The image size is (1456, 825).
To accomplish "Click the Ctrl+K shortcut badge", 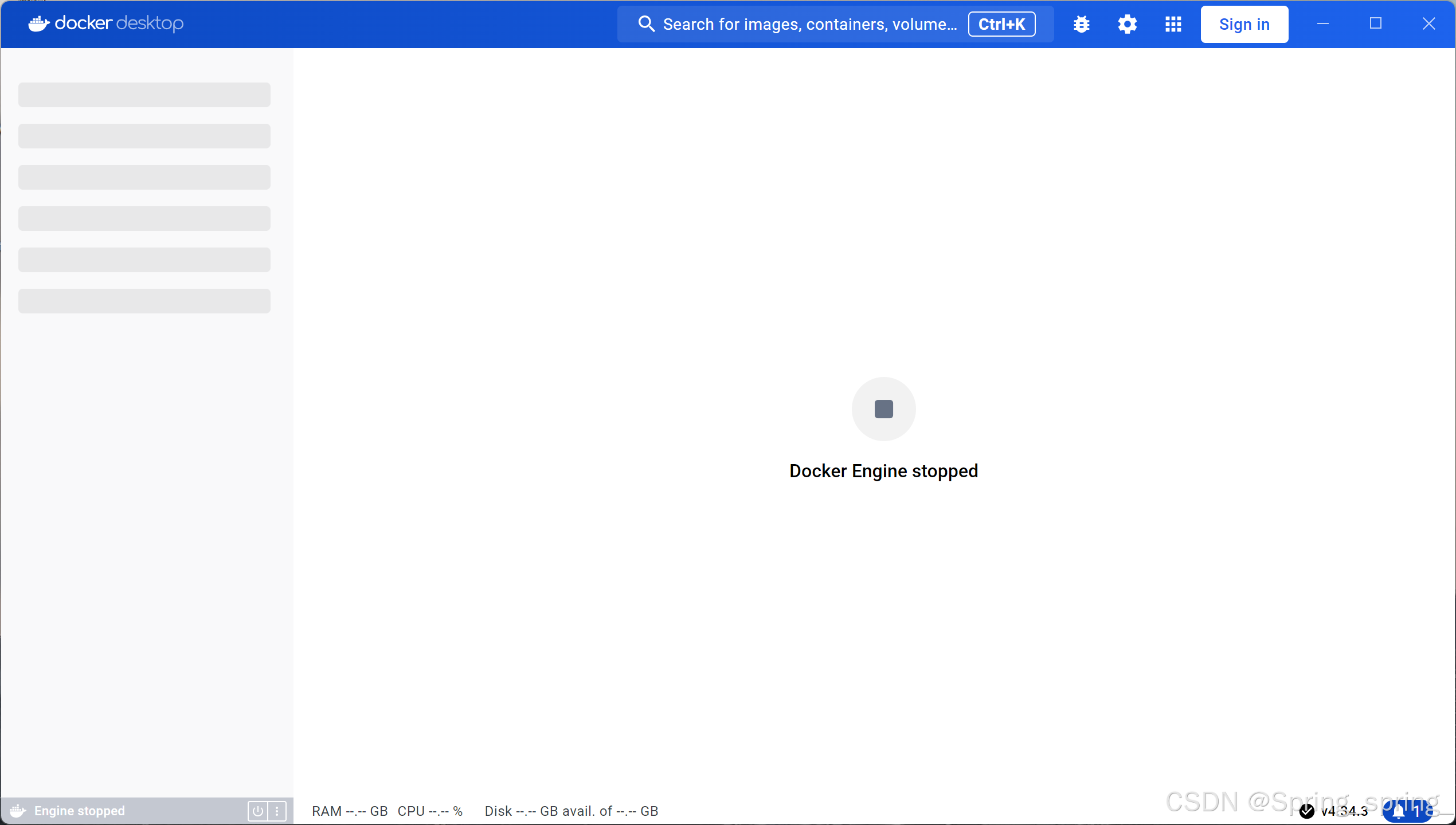I will [x=1001, y=24].
